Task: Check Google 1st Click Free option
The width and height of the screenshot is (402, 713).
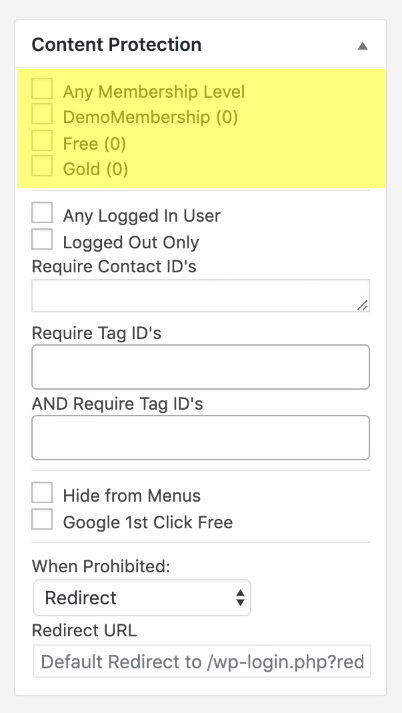Action: point(42,519)
